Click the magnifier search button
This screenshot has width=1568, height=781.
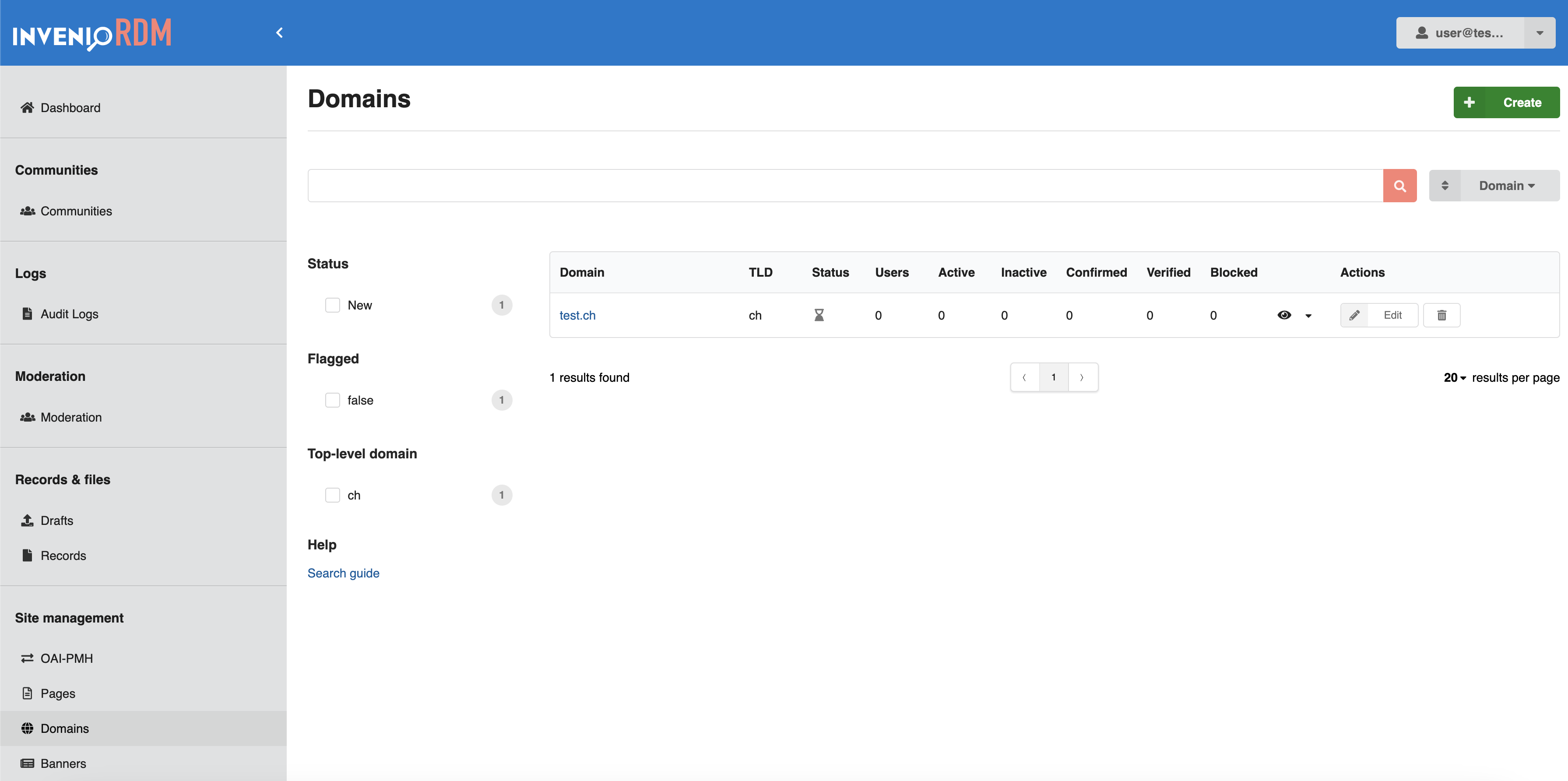(1399, 186)
